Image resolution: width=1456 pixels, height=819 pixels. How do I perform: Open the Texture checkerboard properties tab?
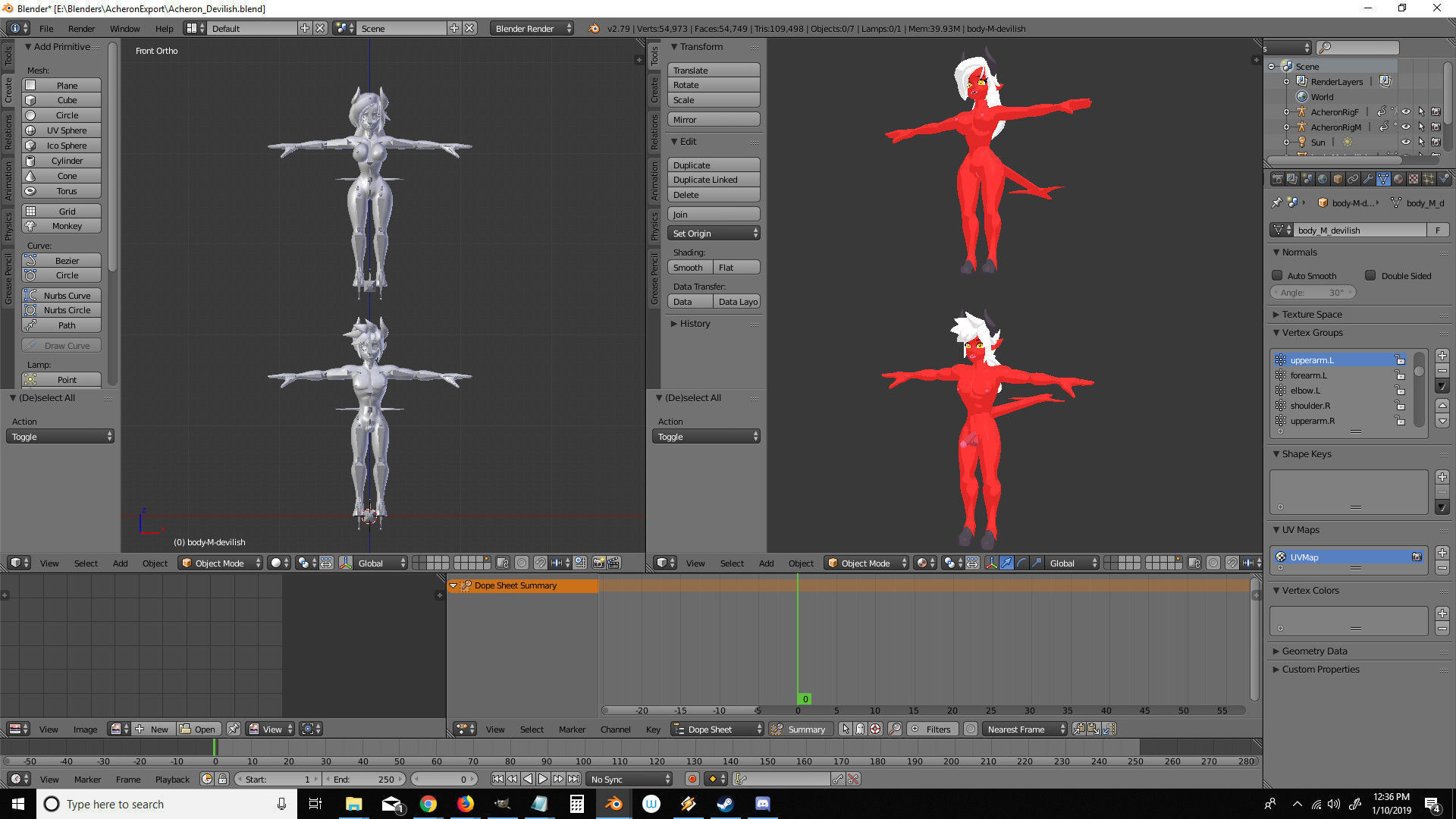click(1414, 179)
